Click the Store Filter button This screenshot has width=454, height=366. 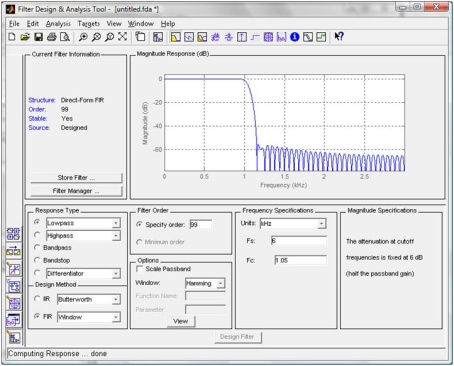tap(76, 178)
